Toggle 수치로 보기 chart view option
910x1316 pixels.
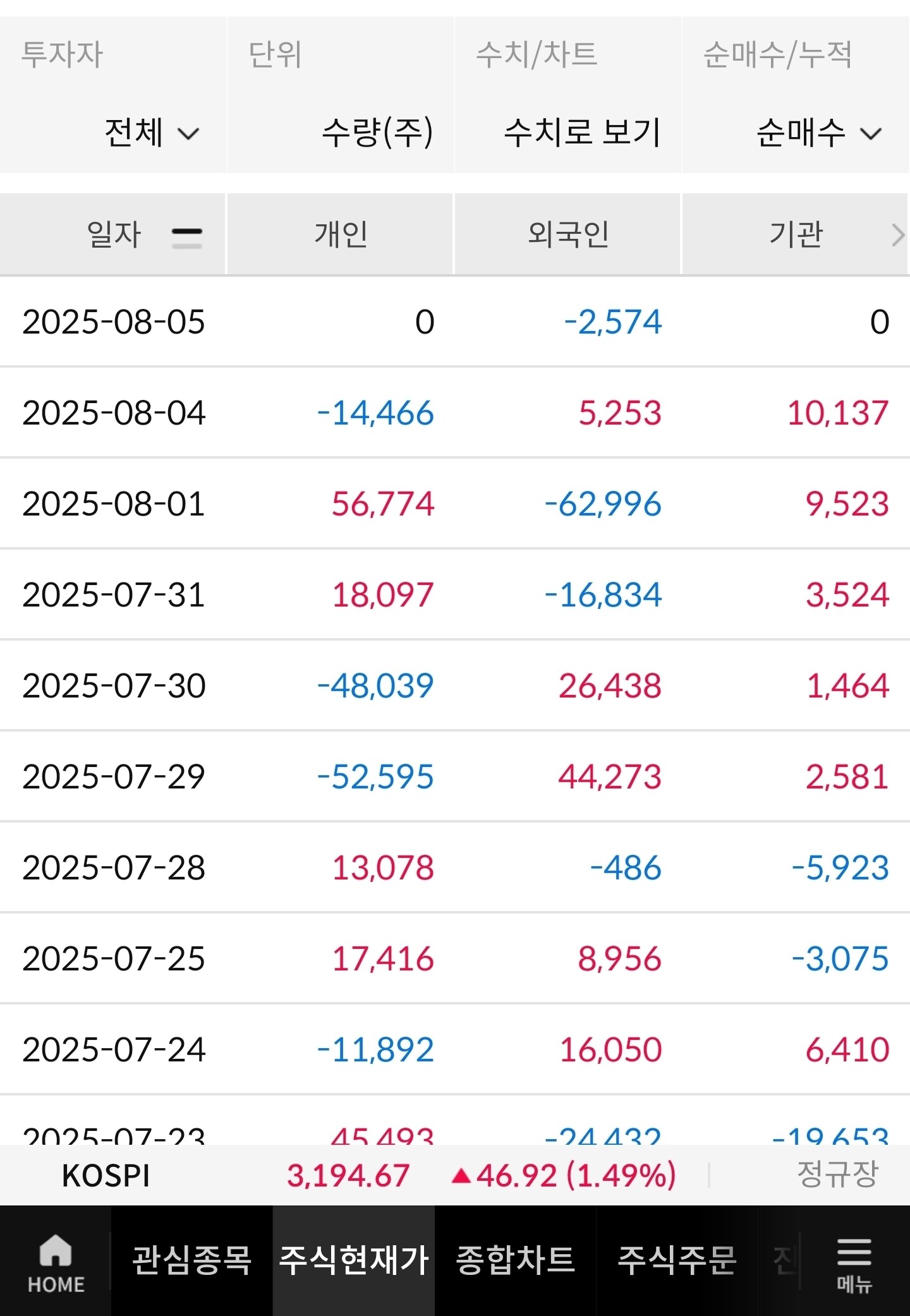(x=582, y=133)
